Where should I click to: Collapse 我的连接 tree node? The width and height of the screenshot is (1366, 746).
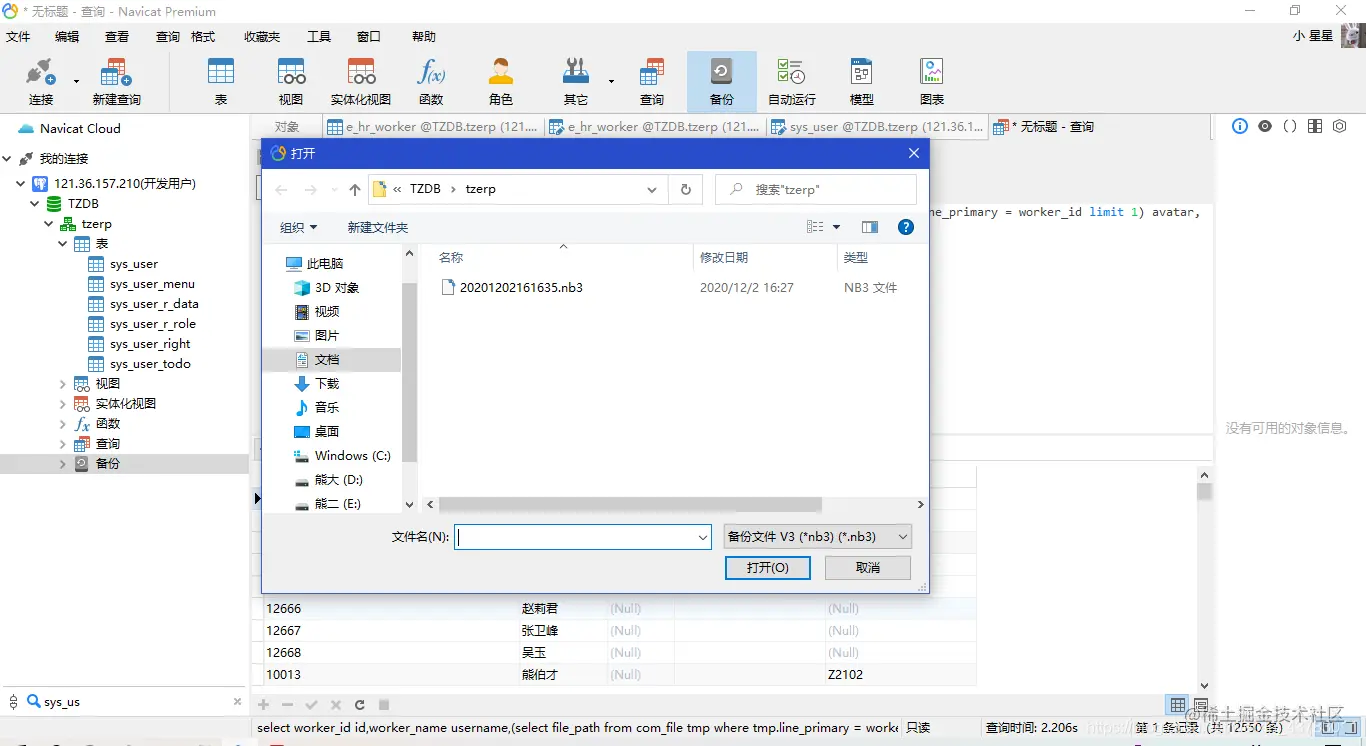tap(6, 159)
